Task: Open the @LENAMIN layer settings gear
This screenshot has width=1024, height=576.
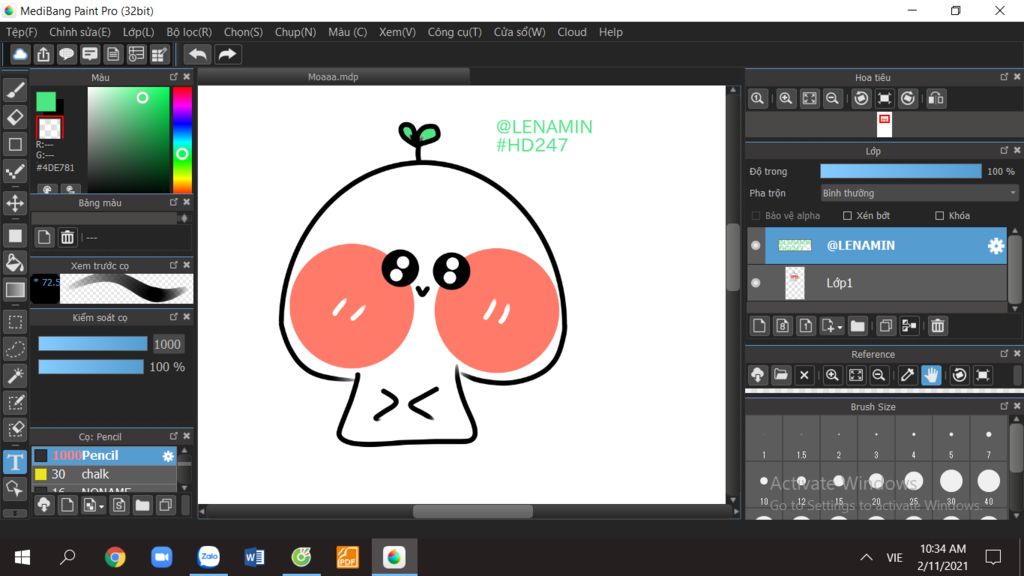Action: click(995, 246)
